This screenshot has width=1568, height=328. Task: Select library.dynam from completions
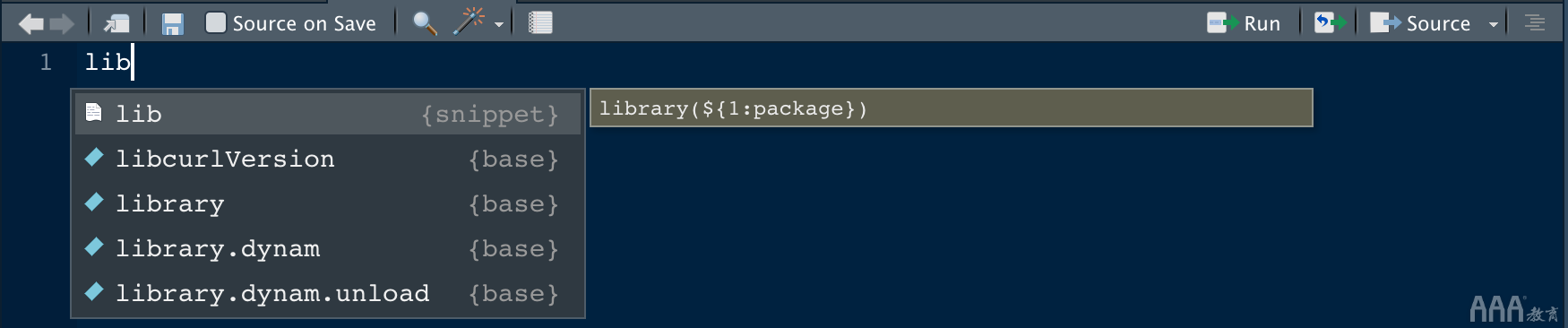click(x=328, y=248)
